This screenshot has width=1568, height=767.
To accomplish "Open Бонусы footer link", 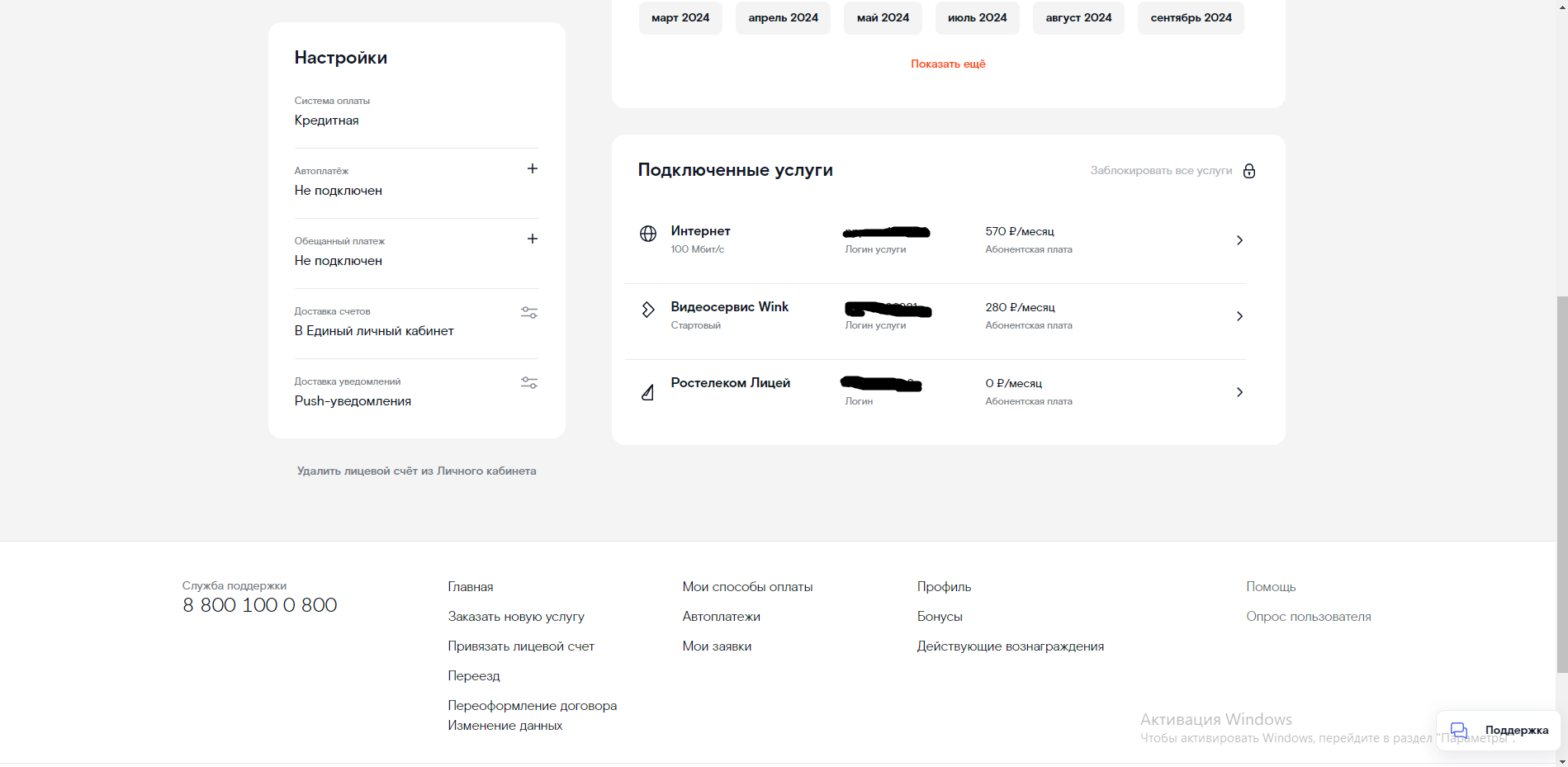I will tap(940, 617).
